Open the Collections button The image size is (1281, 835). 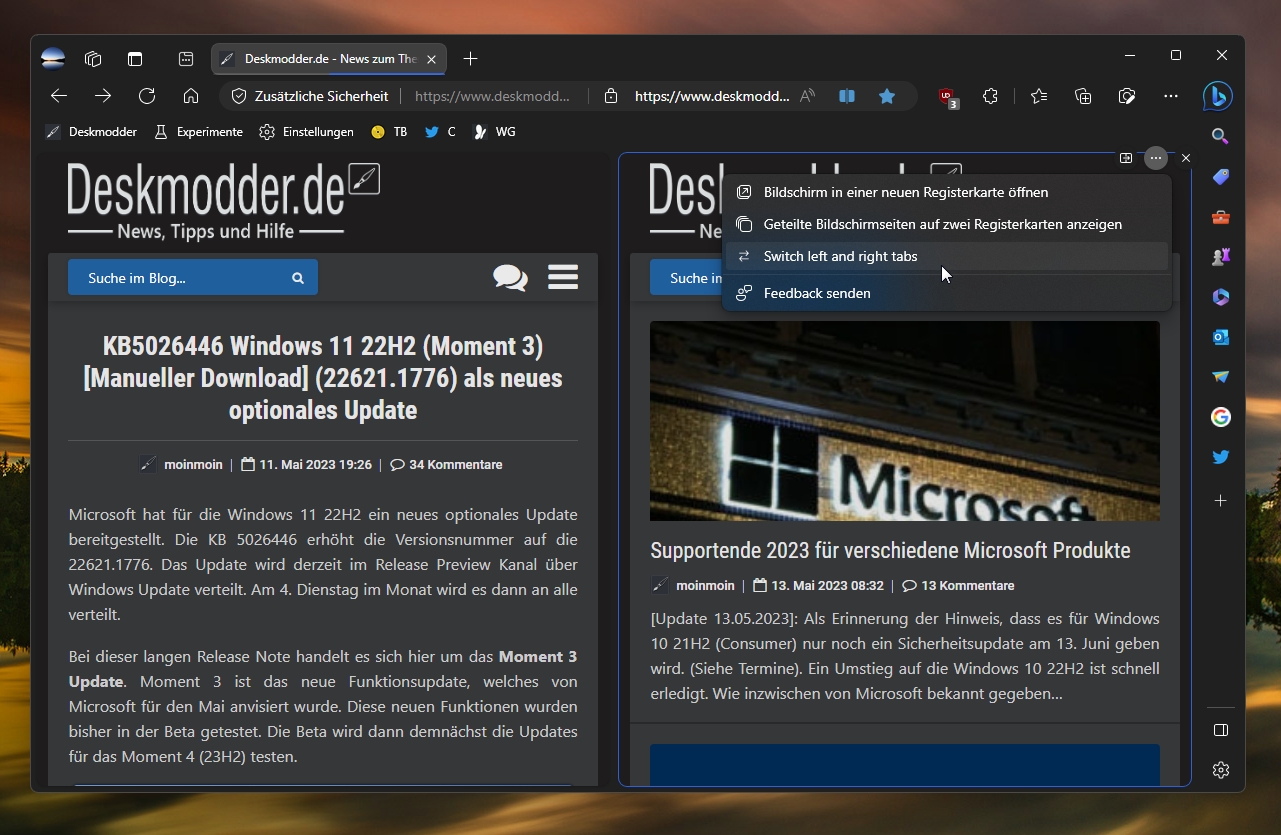pos(1083,96)
